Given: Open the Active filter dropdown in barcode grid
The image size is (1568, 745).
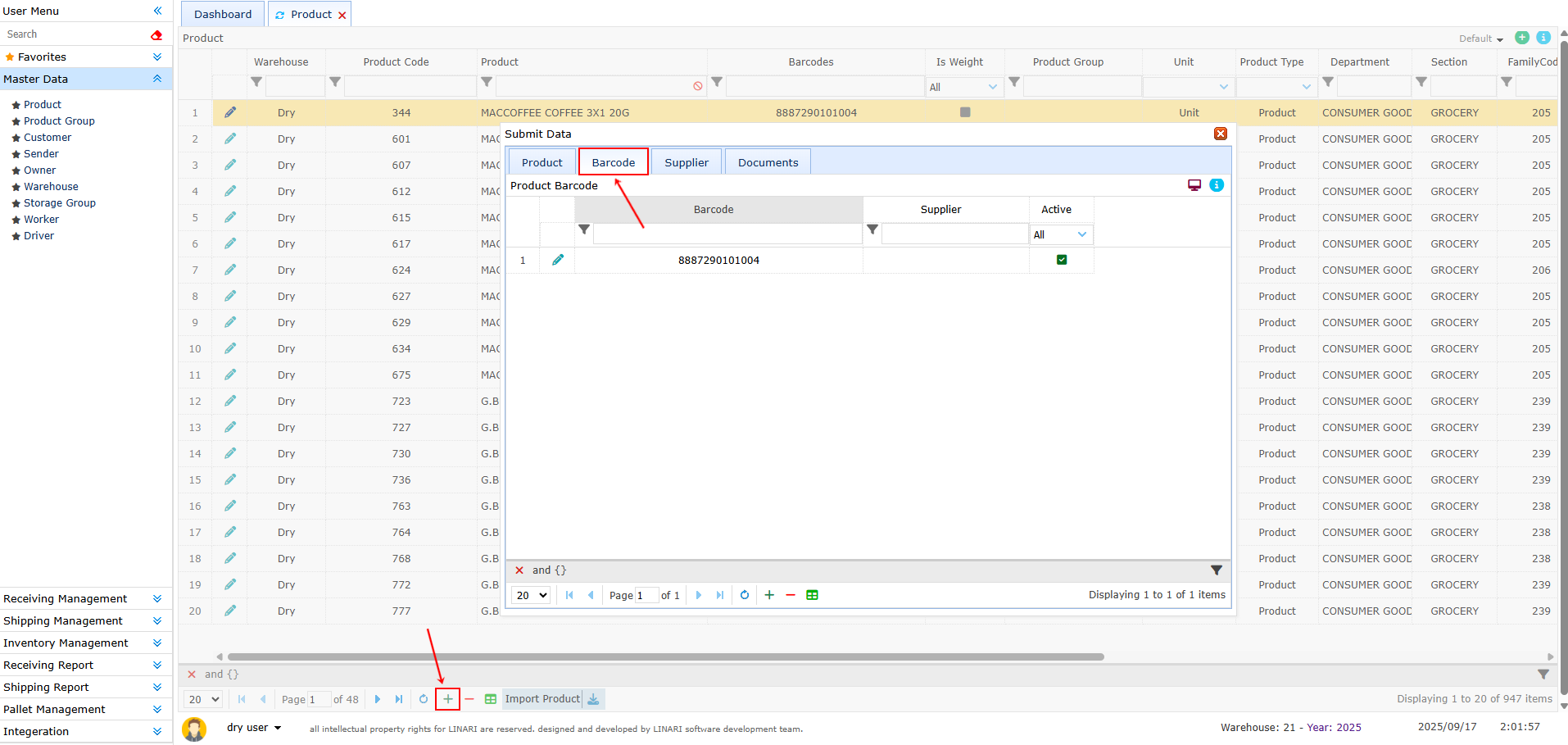Looking at the screenshot, I should [x=1061, y=234].
